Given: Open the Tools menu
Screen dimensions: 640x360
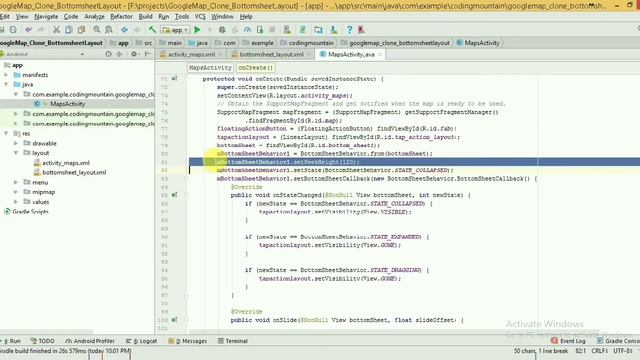Looking at the screenshot, I should [x=182, y=17].
